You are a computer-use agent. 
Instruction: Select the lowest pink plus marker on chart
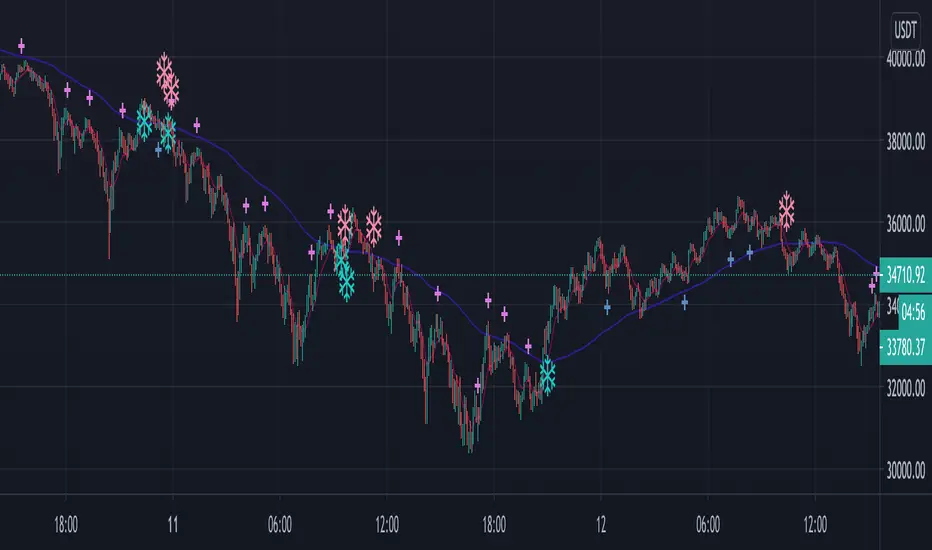pyautogui.click(x=477, y=386)
